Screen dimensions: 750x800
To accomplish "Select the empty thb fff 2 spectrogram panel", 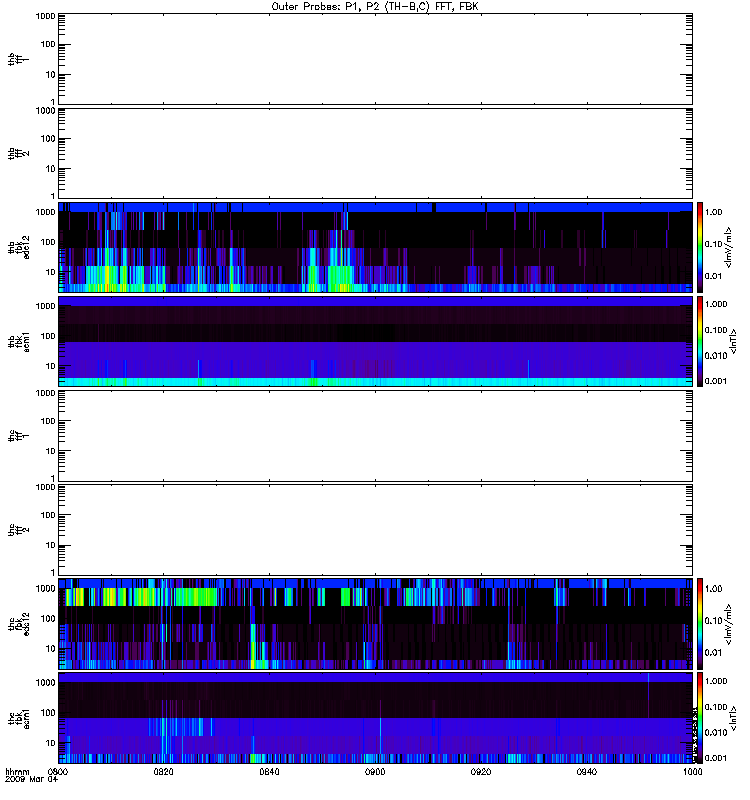I will point(376,153).
